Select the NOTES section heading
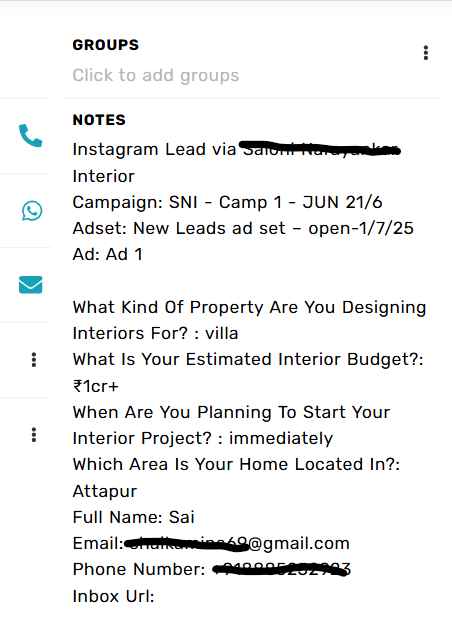The height and width of the screenshot is (642, 452). point(99,120)
